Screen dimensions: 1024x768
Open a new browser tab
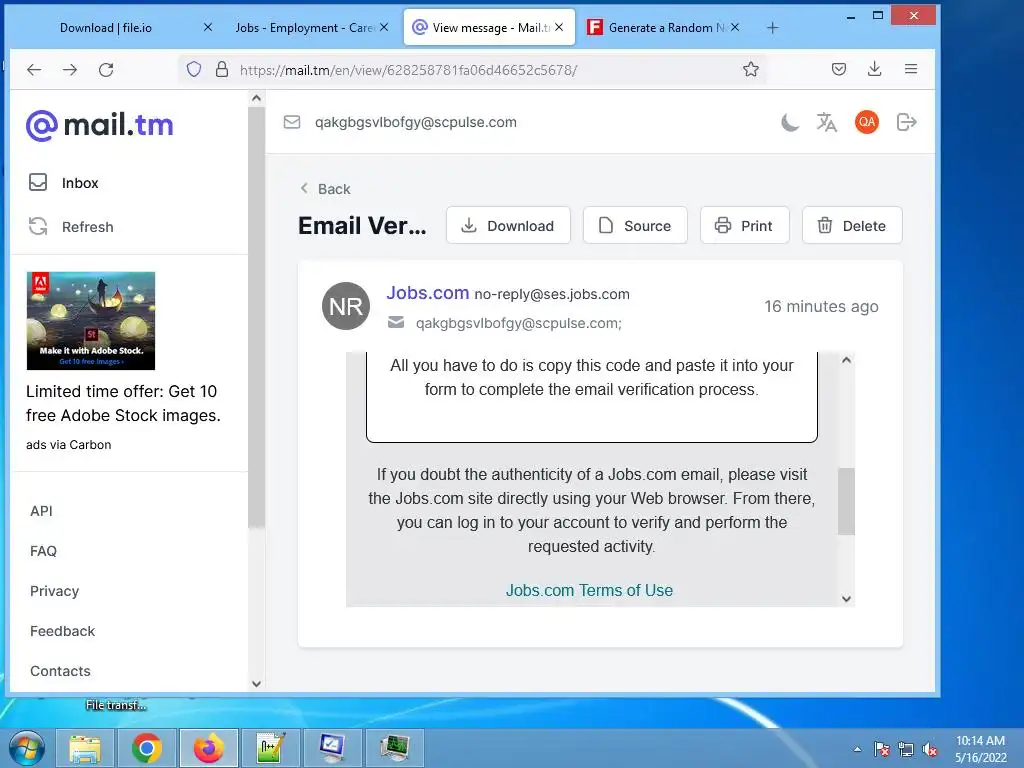(x=773, y=27)
